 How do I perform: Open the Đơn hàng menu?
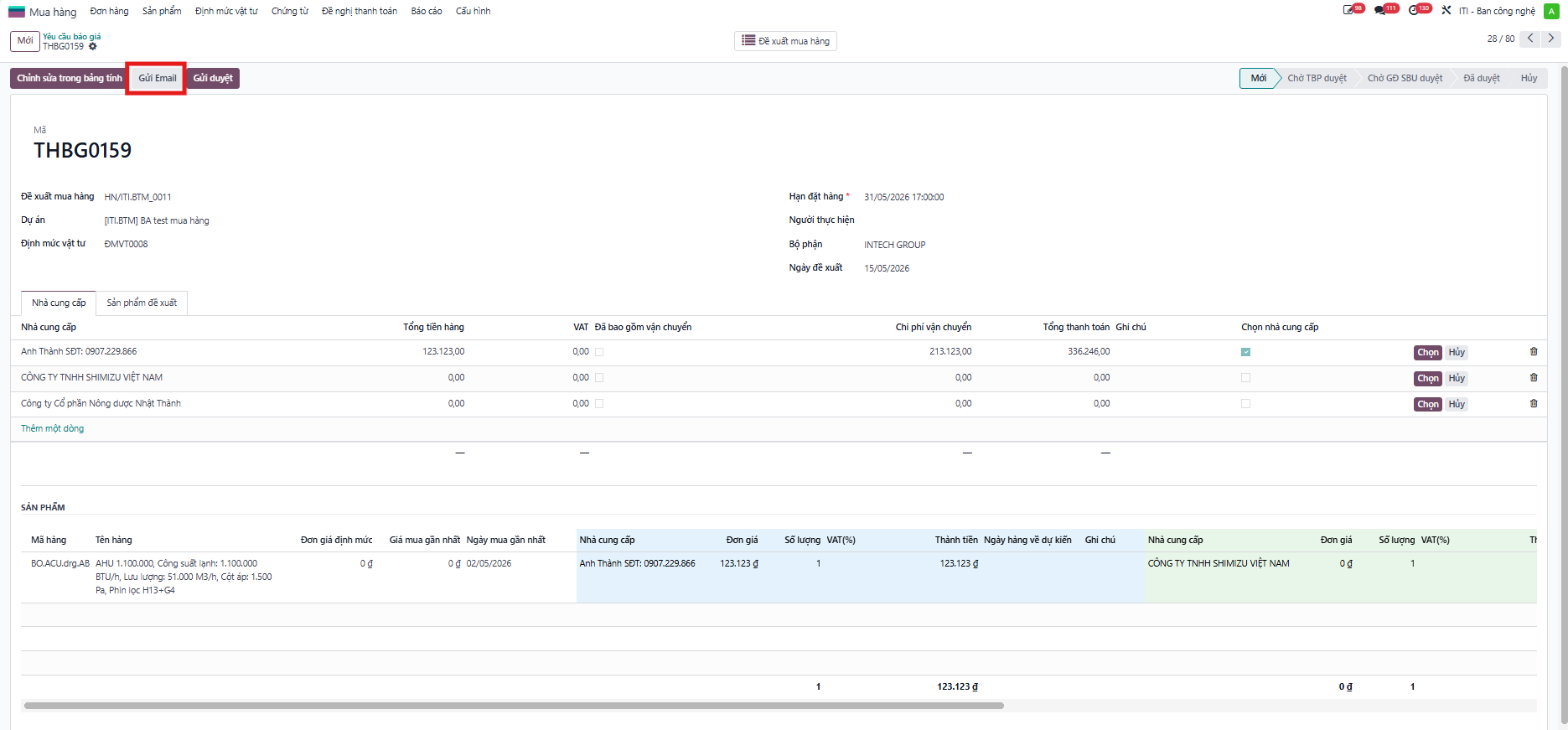tap(110, 11)
